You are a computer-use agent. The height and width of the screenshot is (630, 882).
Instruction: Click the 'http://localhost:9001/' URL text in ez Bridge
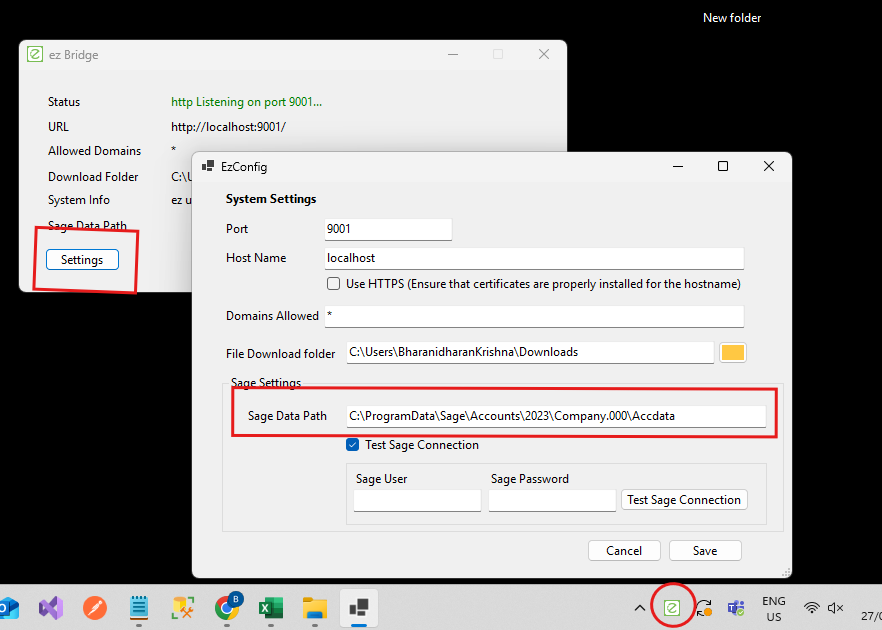(x=228, y=127)
